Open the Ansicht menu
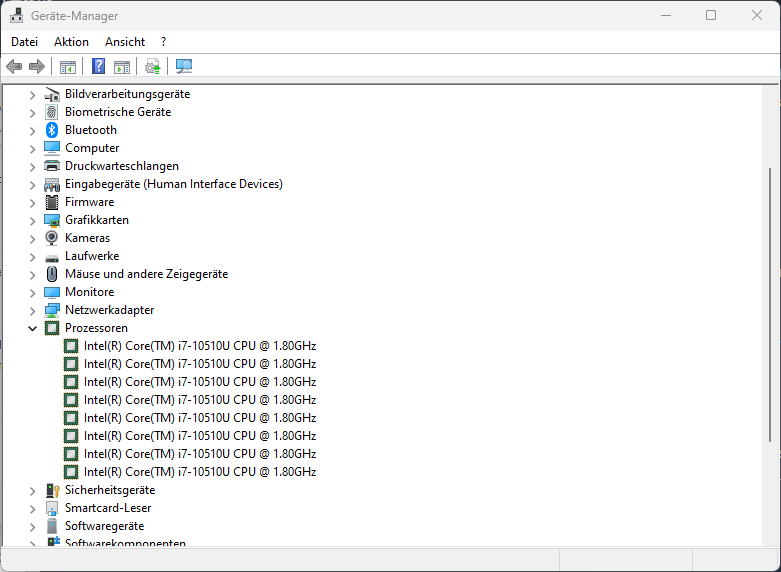Image resolution: width=781 pixels, height=572 pixels. pyautogui.click(x=125, y=42)
